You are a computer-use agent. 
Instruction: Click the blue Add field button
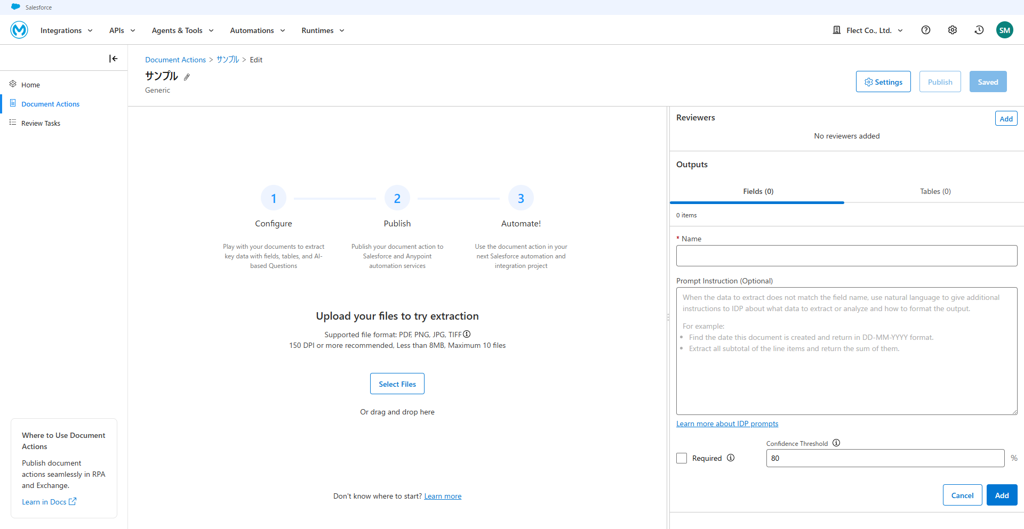pyautogui.click(x=1002, y=495)
